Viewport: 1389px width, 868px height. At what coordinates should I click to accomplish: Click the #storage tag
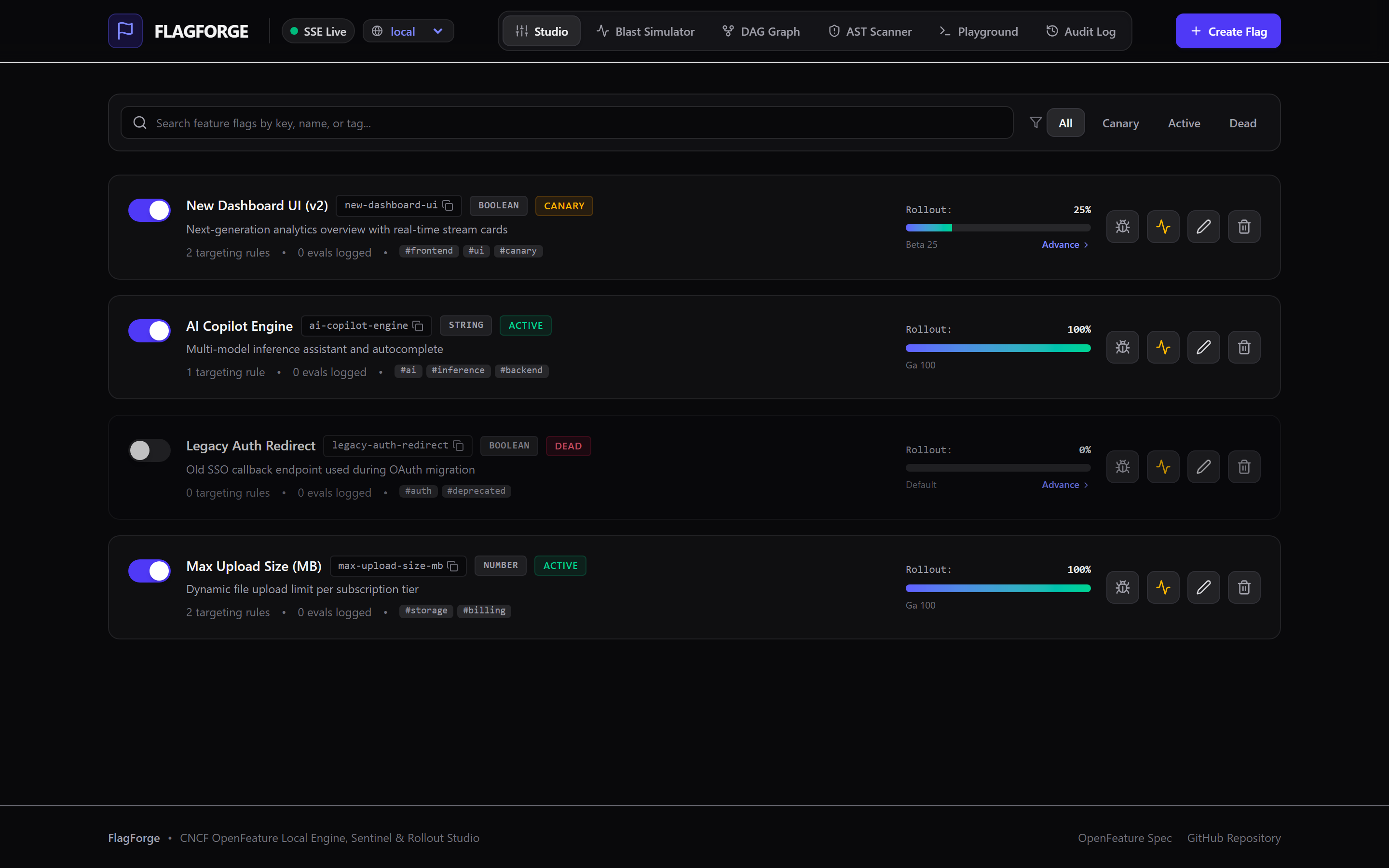(426, 611)
